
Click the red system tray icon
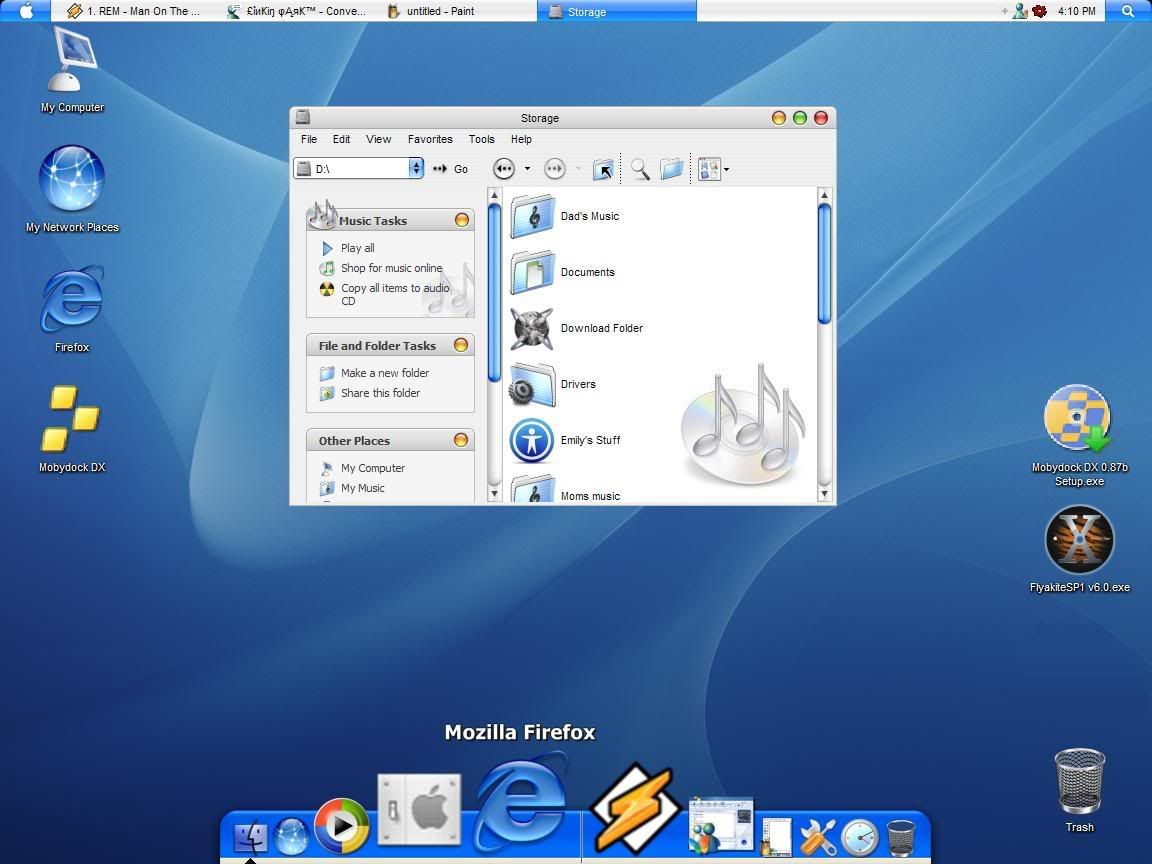click(1040, 11)
